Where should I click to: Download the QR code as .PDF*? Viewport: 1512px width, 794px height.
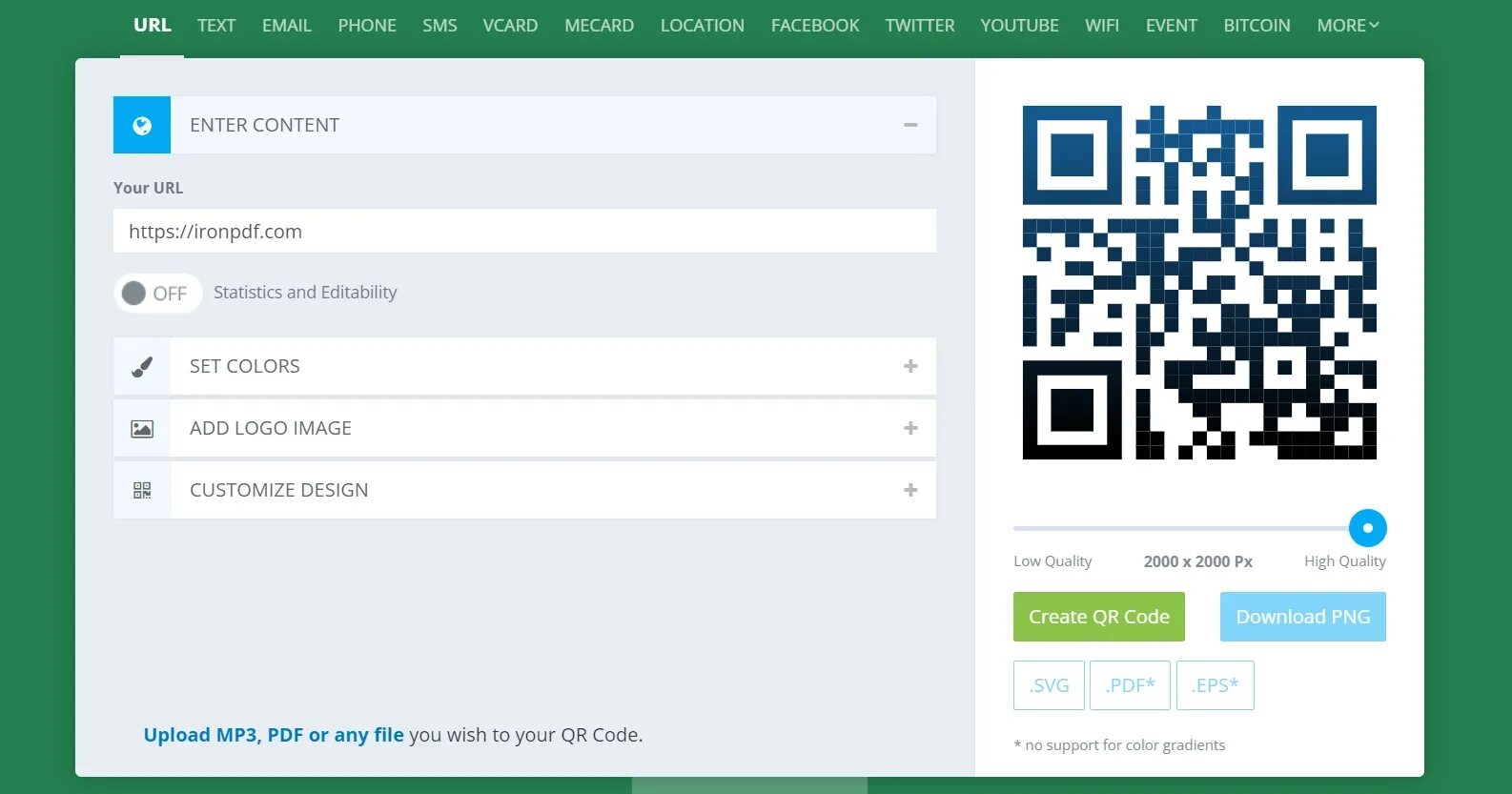coord(1130,685)
